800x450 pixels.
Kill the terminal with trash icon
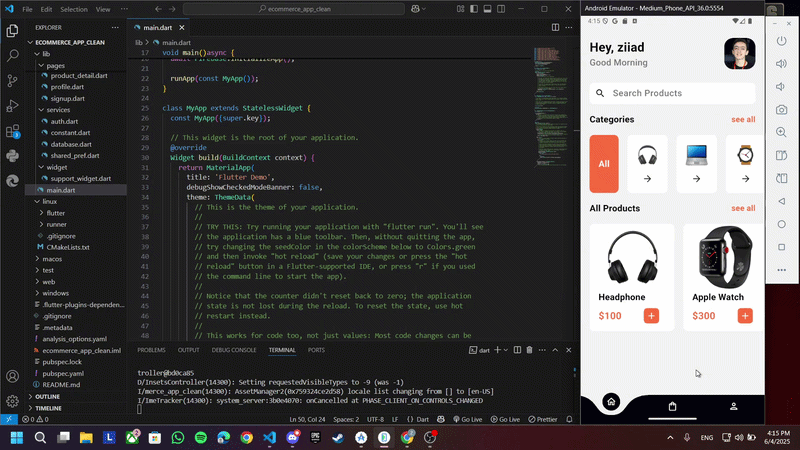click(529, 350)
